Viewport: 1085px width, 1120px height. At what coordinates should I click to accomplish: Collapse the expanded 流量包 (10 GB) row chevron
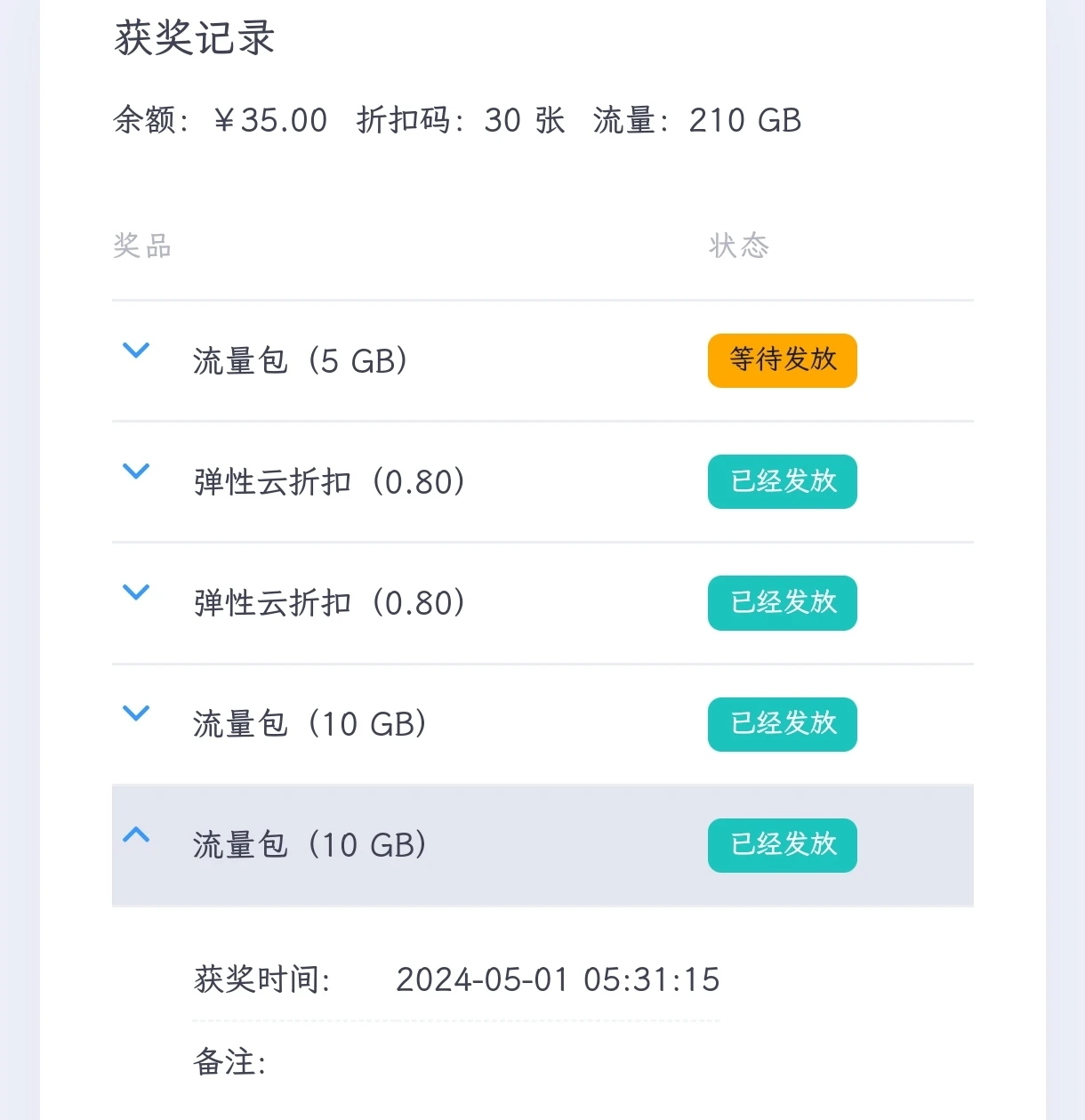[135, 834]
